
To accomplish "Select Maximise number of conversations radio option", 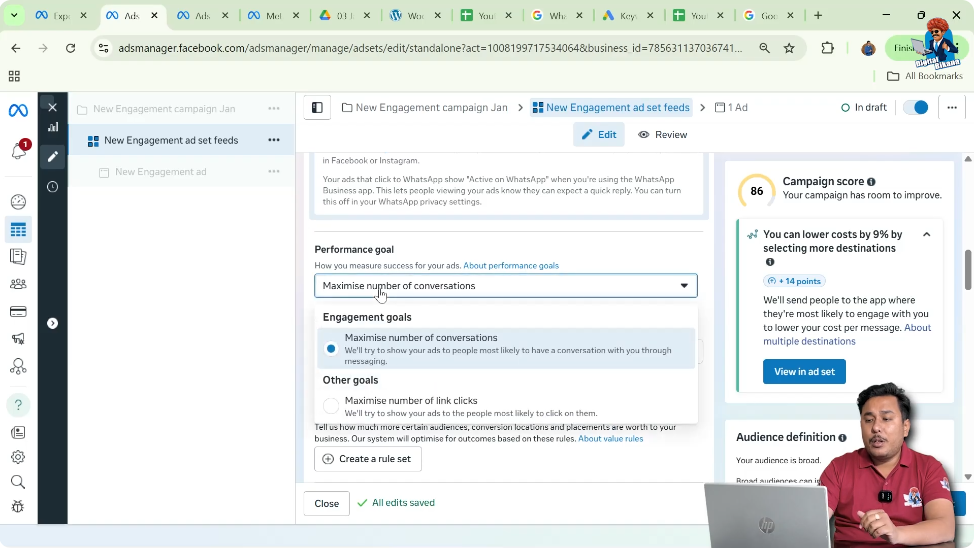I will coord(331,349).
